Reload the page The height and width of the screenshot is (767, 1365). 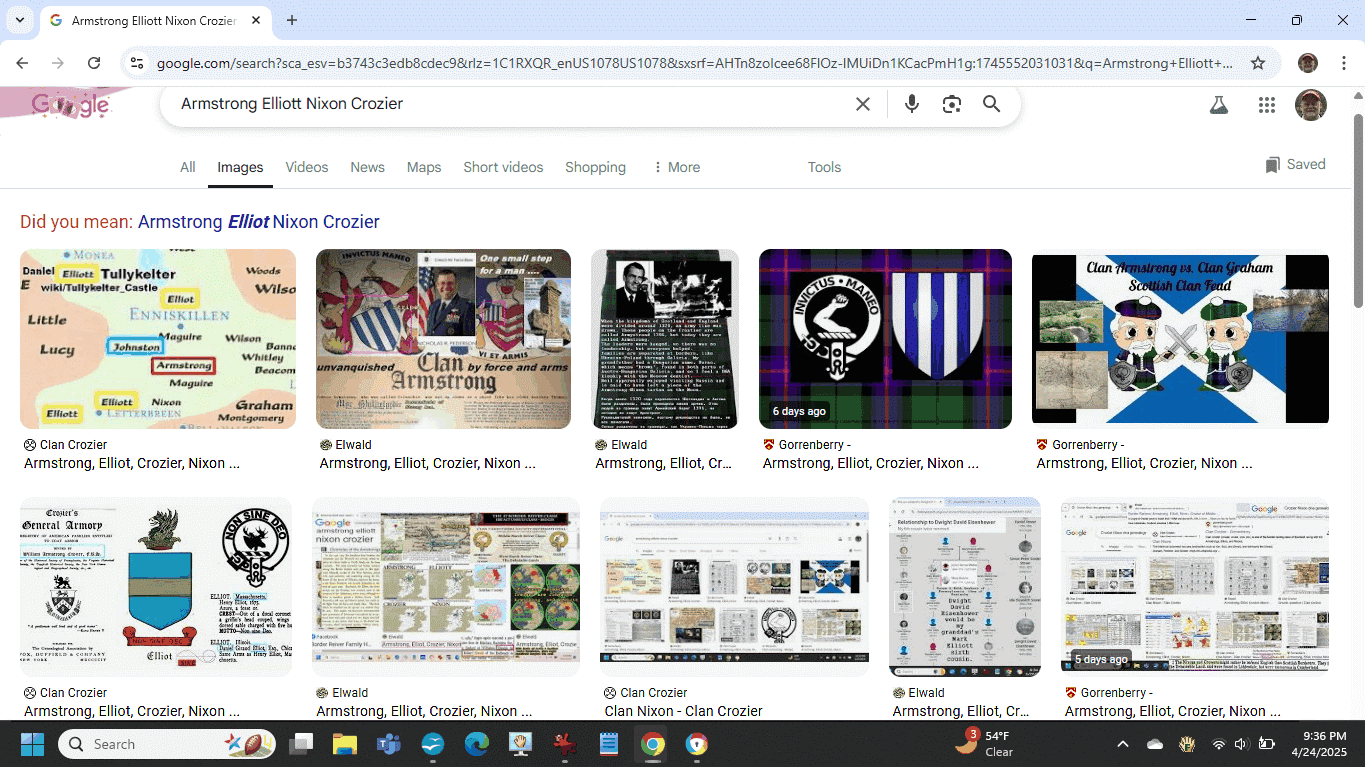click(94, 63)
